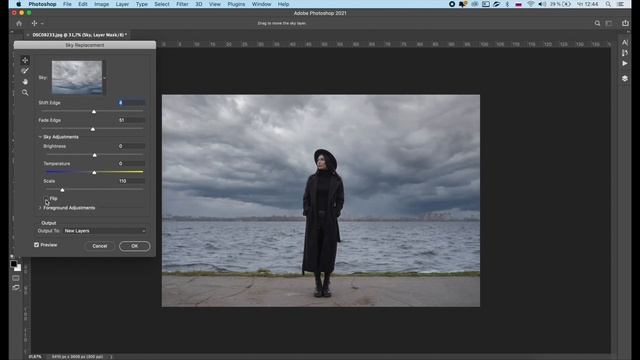
Task: Open the workspace switcher icon
Action: 609,23
